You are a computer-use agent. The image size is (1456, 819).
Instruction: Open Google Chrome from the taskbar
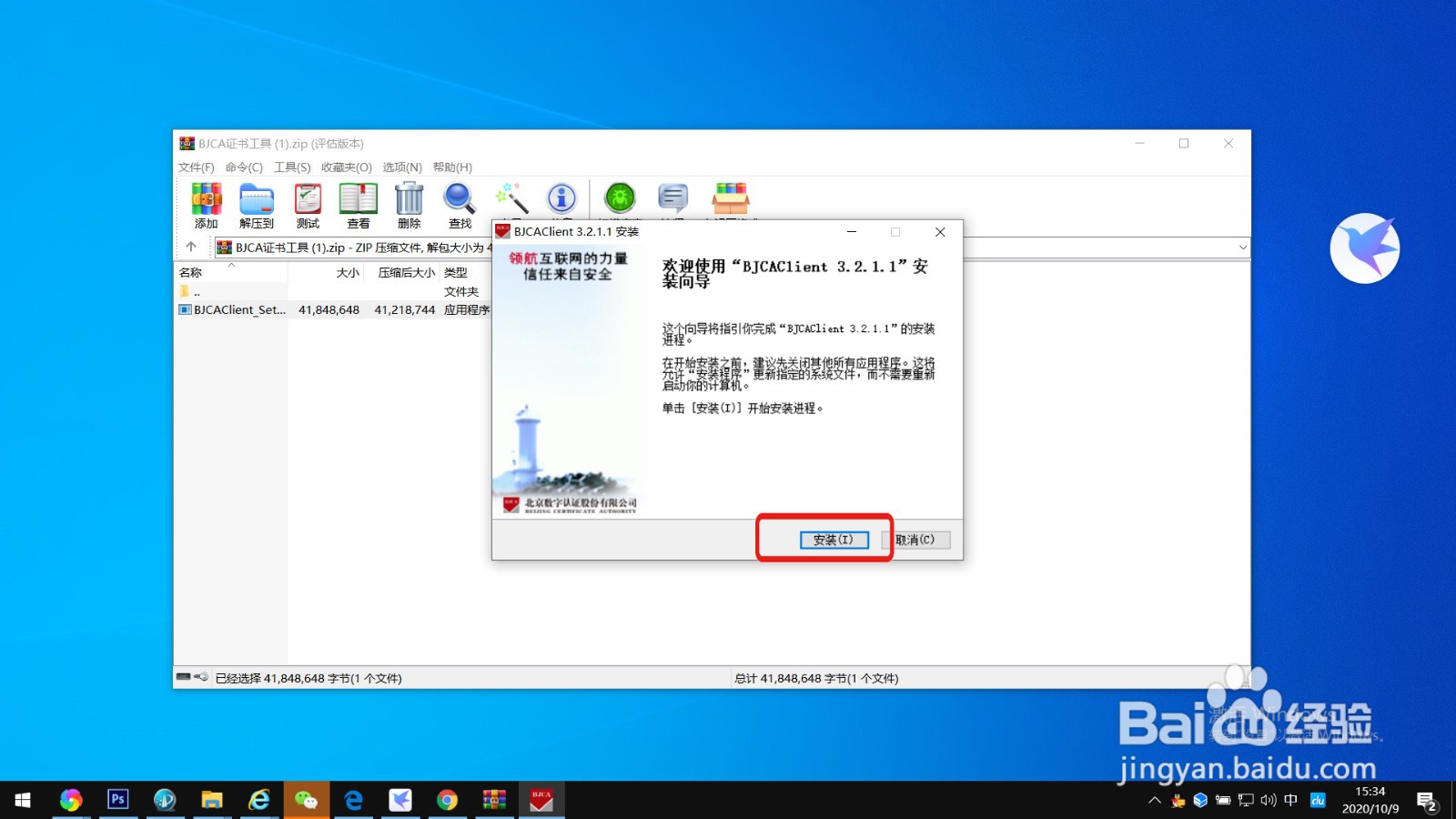tap(447, 800)
